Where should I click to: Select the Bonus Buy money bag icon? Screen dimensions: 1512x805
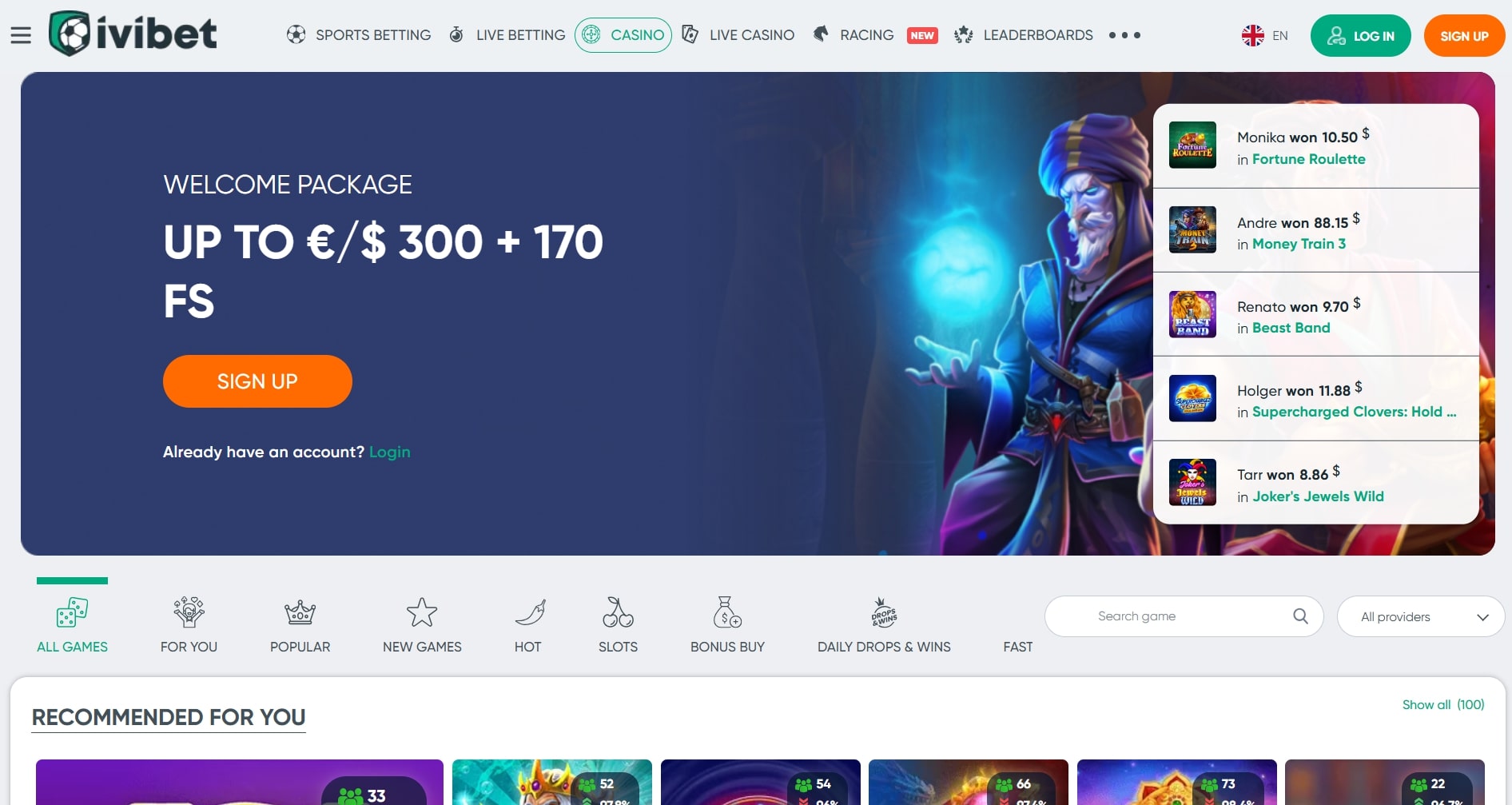pos(727,612)
